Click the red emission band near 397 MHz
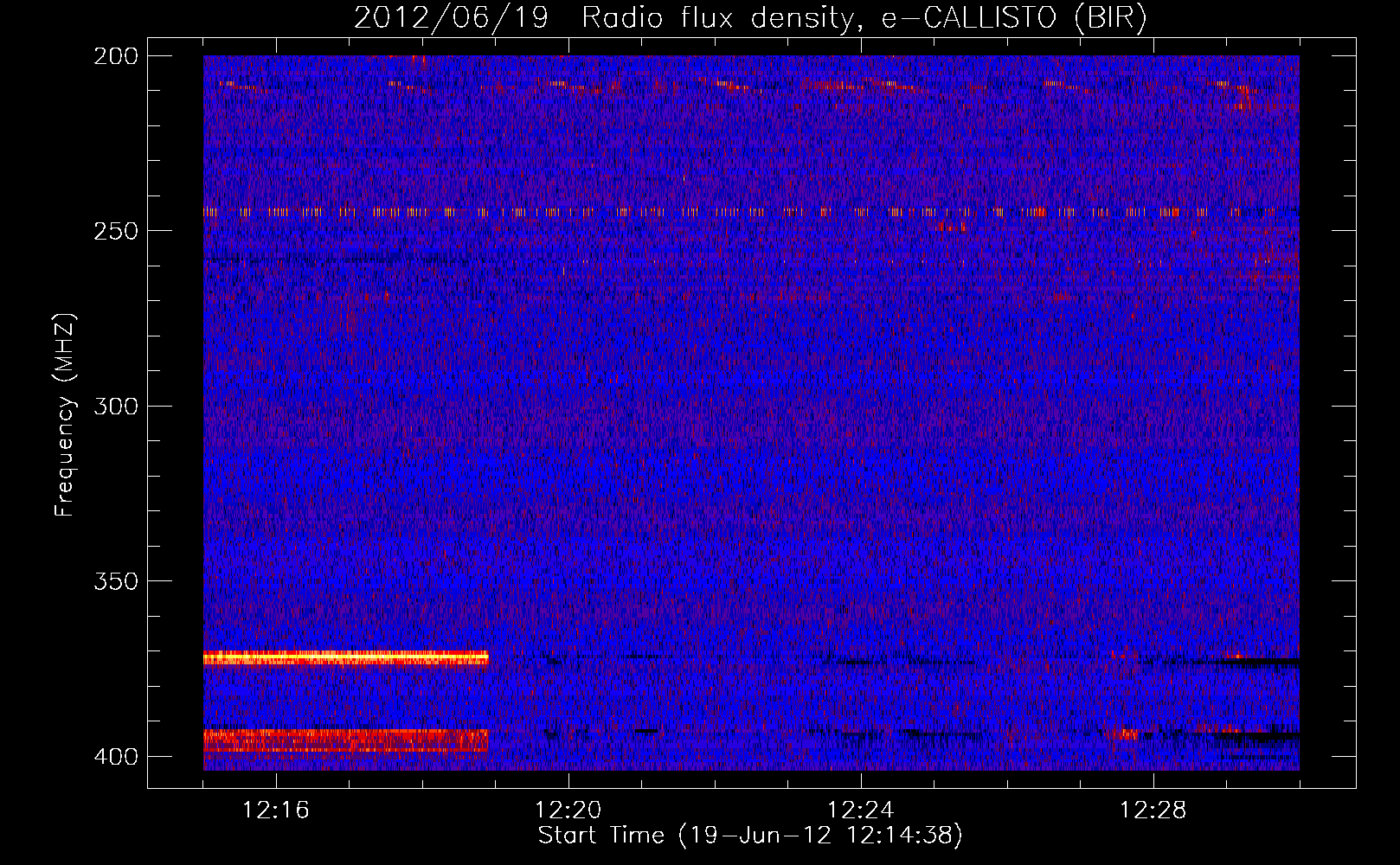The width and height of the screenshot is (1400, 865). click(x=346, y=740)
